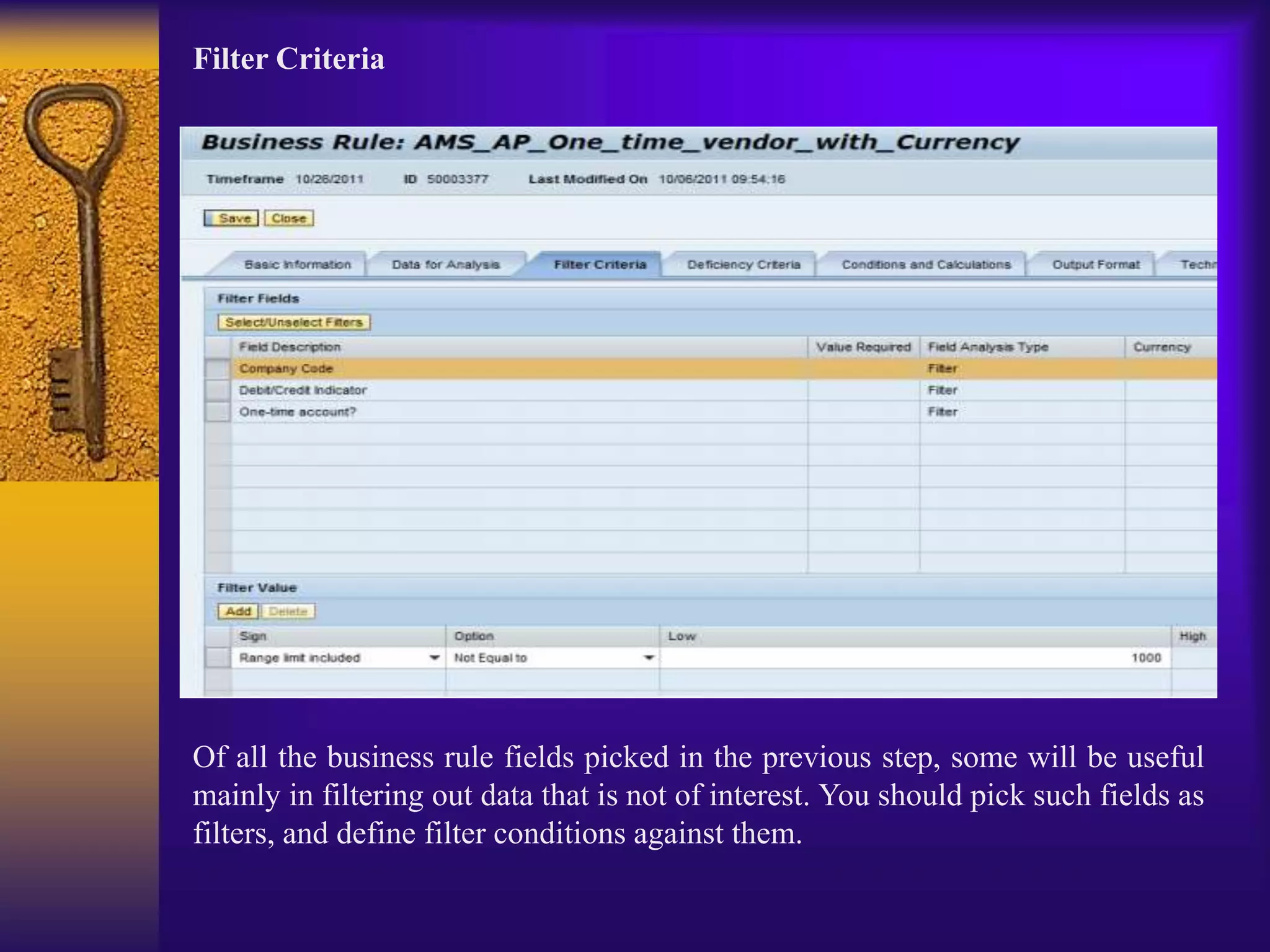The width and height of the screenshot is (1270, 952).
Task: Open the Basic Information tab
Action: coord(297,265)
